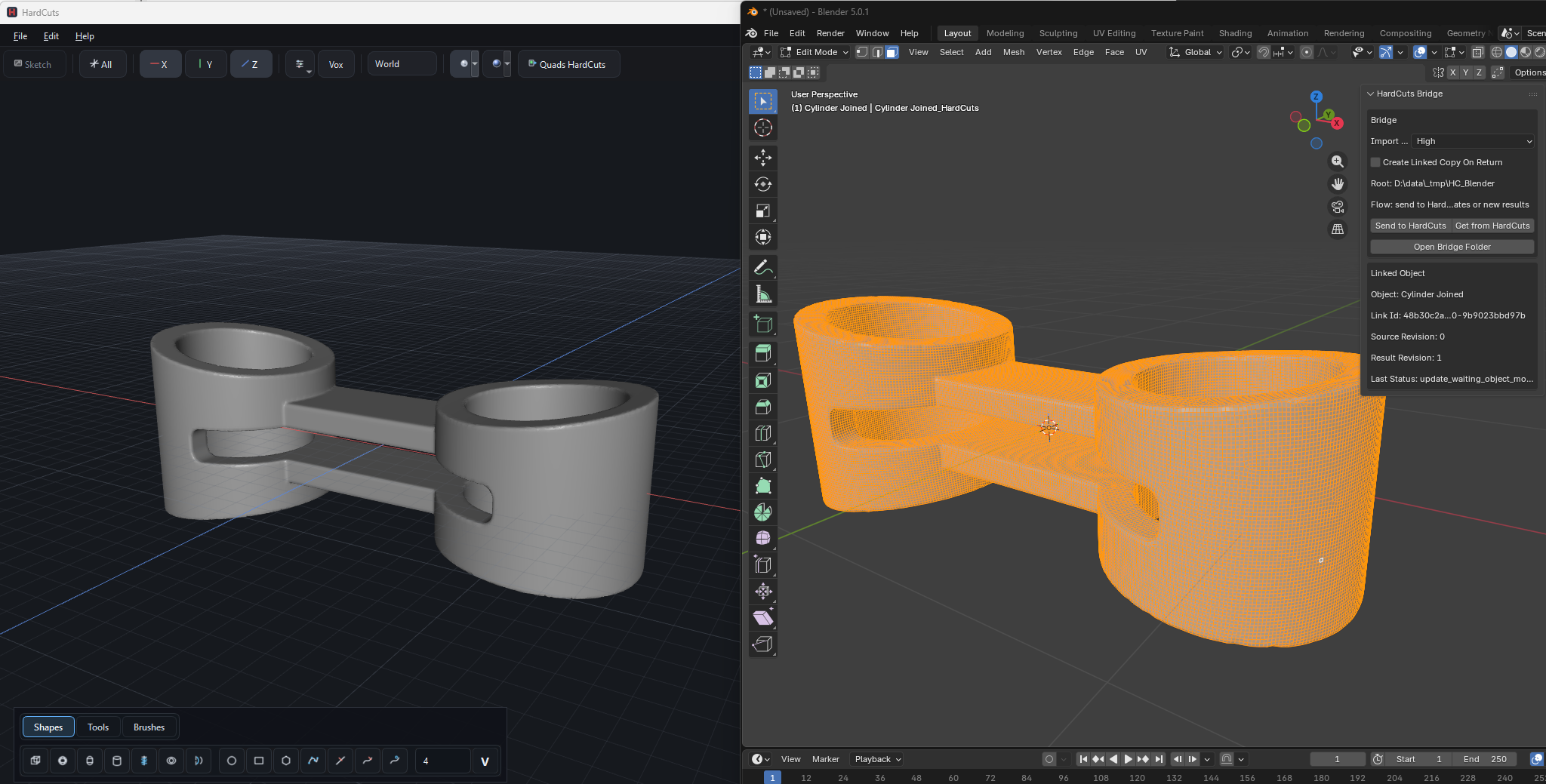The image size is (1546, 784).
Task: Open Blender editor type dropdown
Action: tap(761, 52)
